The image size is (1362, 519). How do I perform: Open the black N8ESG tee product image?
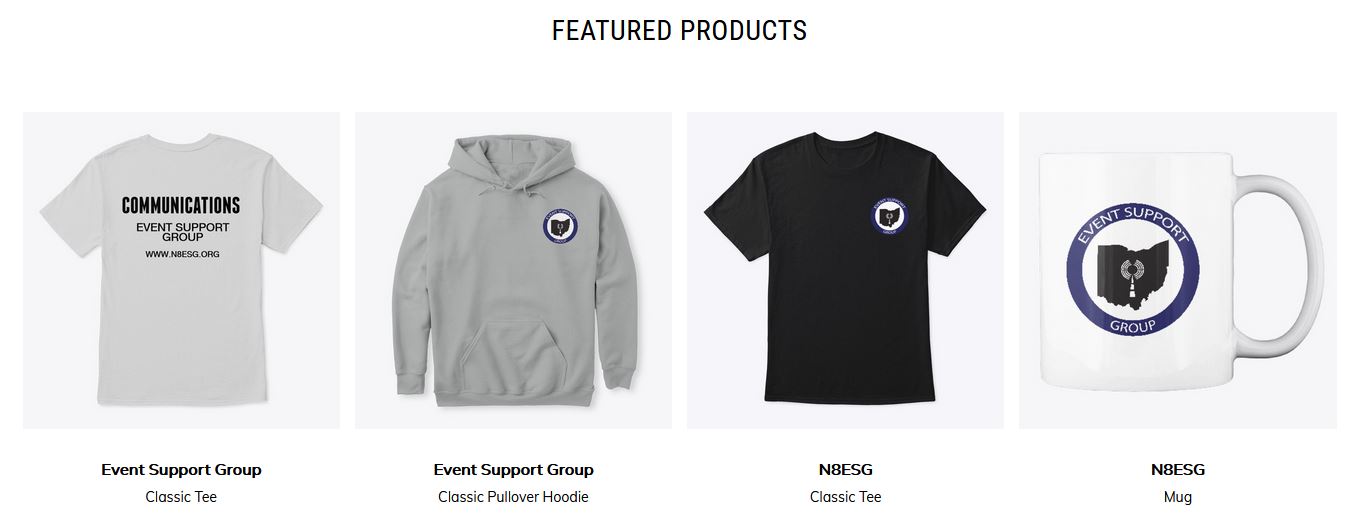845,270
